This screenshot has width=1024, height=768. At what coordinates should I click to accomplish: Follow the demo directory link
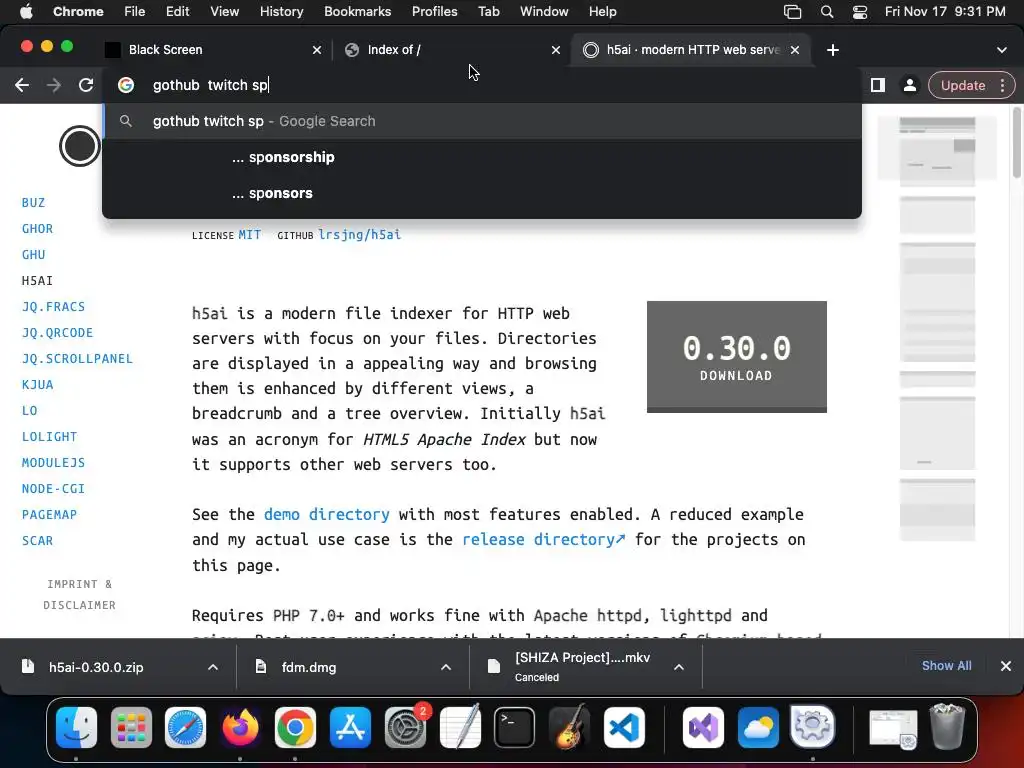327,515
